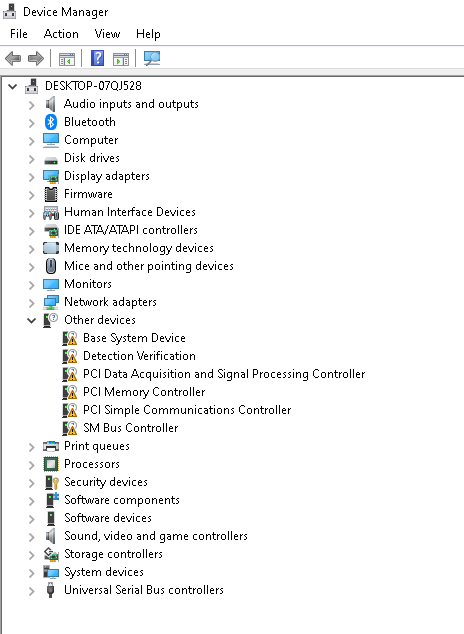Collapse the Other devices category
The width and height of the screenshot is (464, 634).
click(32, 321)
